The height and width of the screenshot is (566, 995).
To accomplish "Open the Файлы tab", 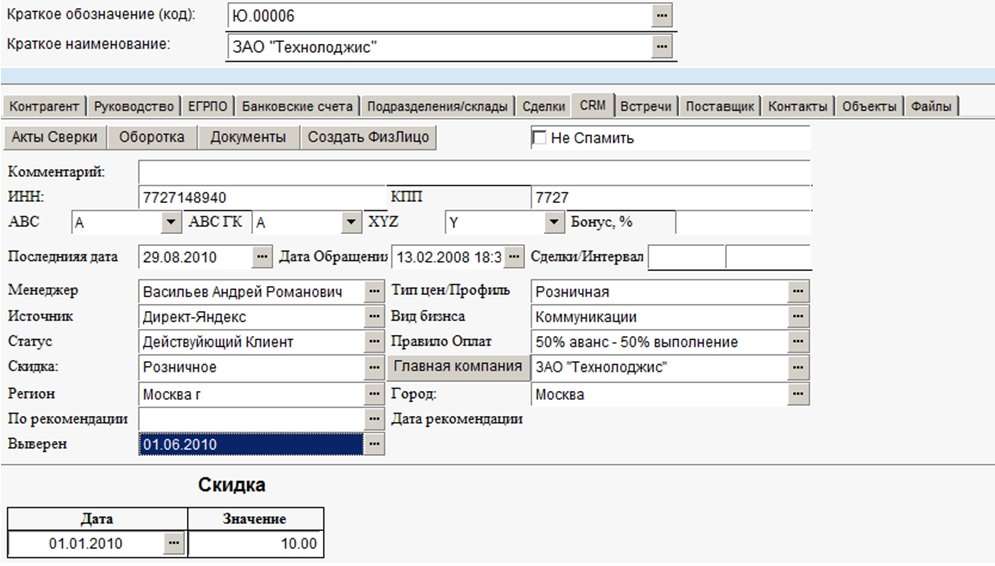I will tap(931, 106).
